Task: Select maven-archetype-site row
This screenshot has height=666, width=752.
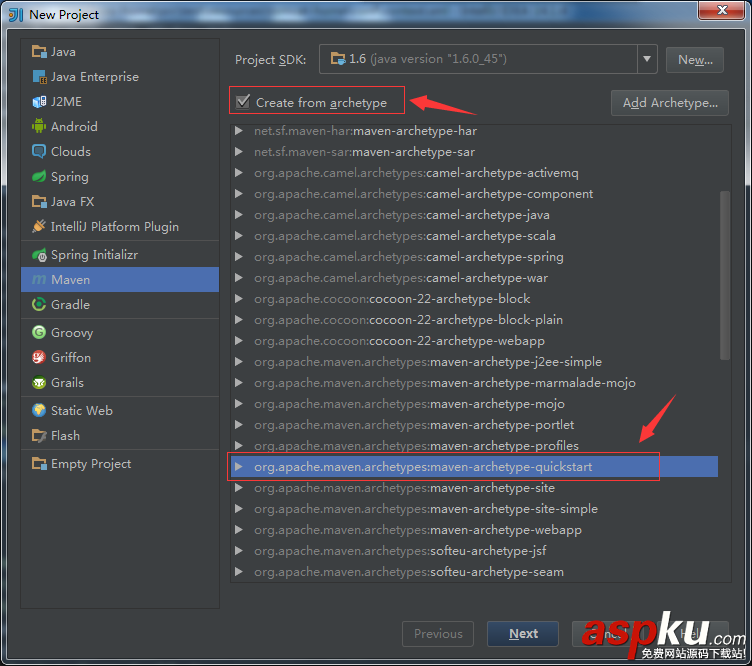Action: (474, 488)
